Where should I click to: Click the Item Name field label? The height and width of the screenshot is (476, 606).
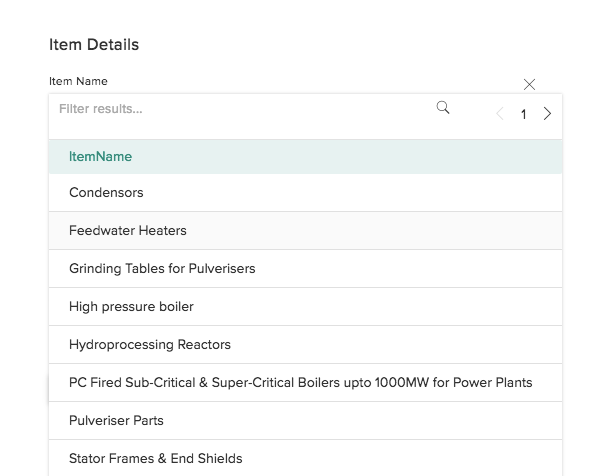(78, 81)
